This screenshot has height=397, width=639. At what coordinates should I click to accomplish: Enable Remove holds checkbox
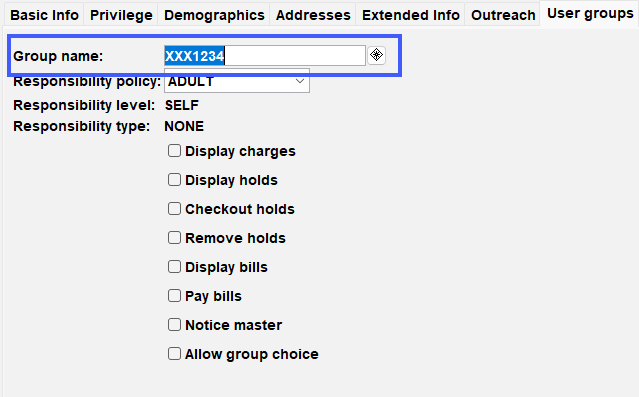tap(174, 238)
